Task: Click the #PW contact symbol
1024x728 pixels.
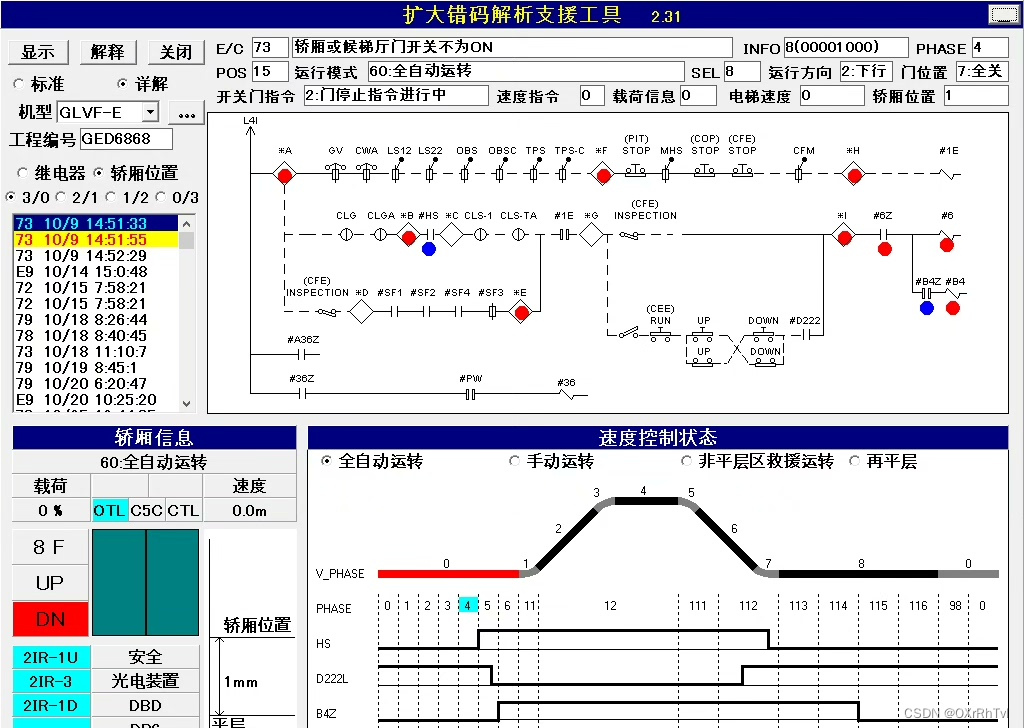Action: (x=470, y=394)
